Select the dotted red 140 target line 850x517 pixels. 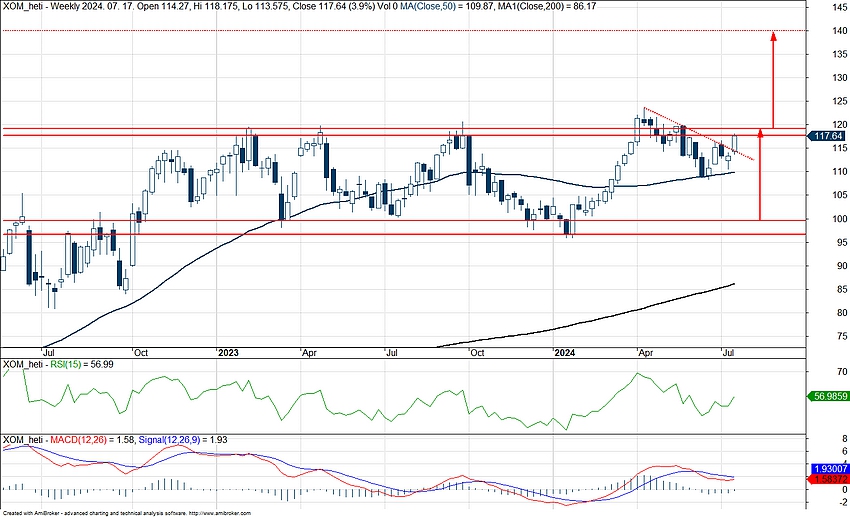coord(400,31)
